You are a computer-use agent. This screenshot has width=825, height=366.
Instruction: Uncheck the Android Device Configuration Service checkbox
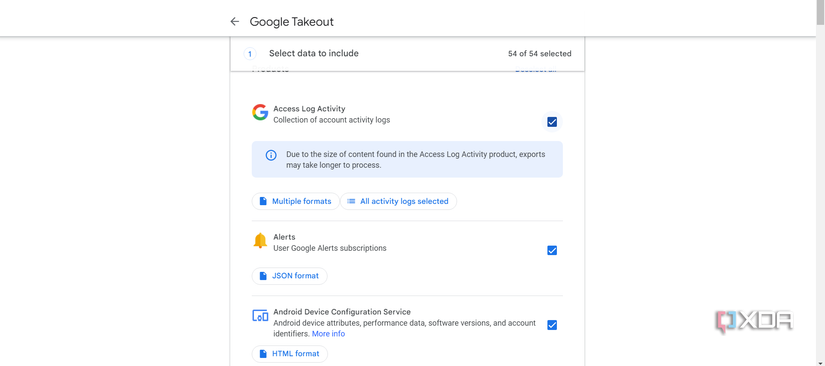(552, 325)
